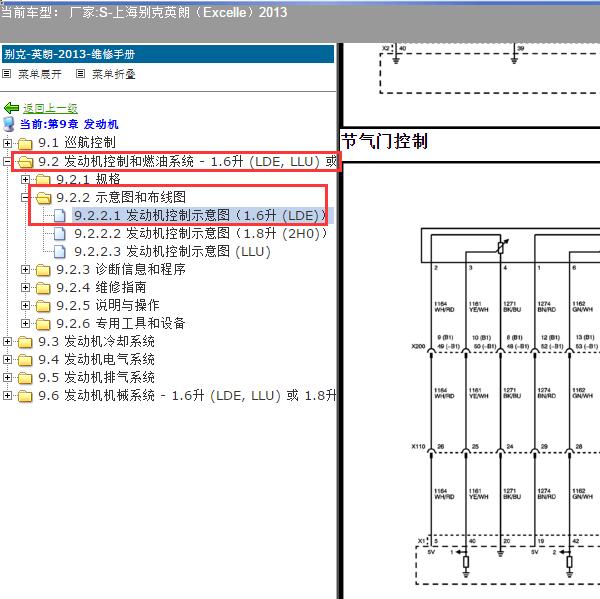Screen dimensions: 600x599
Task: Click folder icon of 9.2.5 说明与操作
Action: [x=43, y=306]
